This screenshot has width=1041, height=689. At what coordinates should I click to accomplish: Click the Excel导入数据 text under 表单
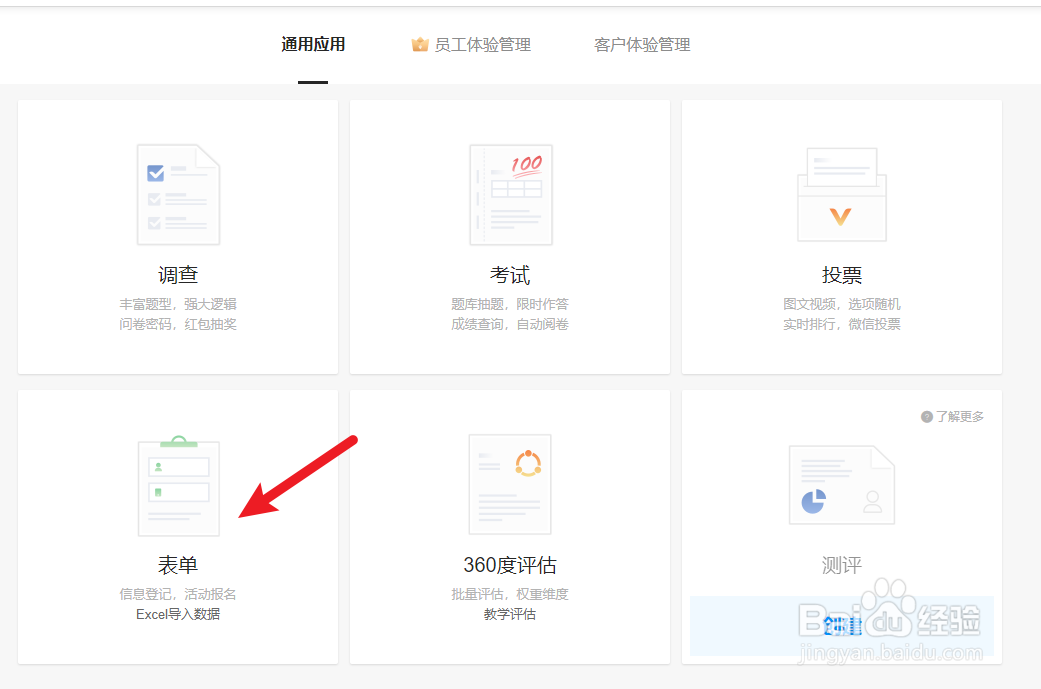[x=178, y=613]
